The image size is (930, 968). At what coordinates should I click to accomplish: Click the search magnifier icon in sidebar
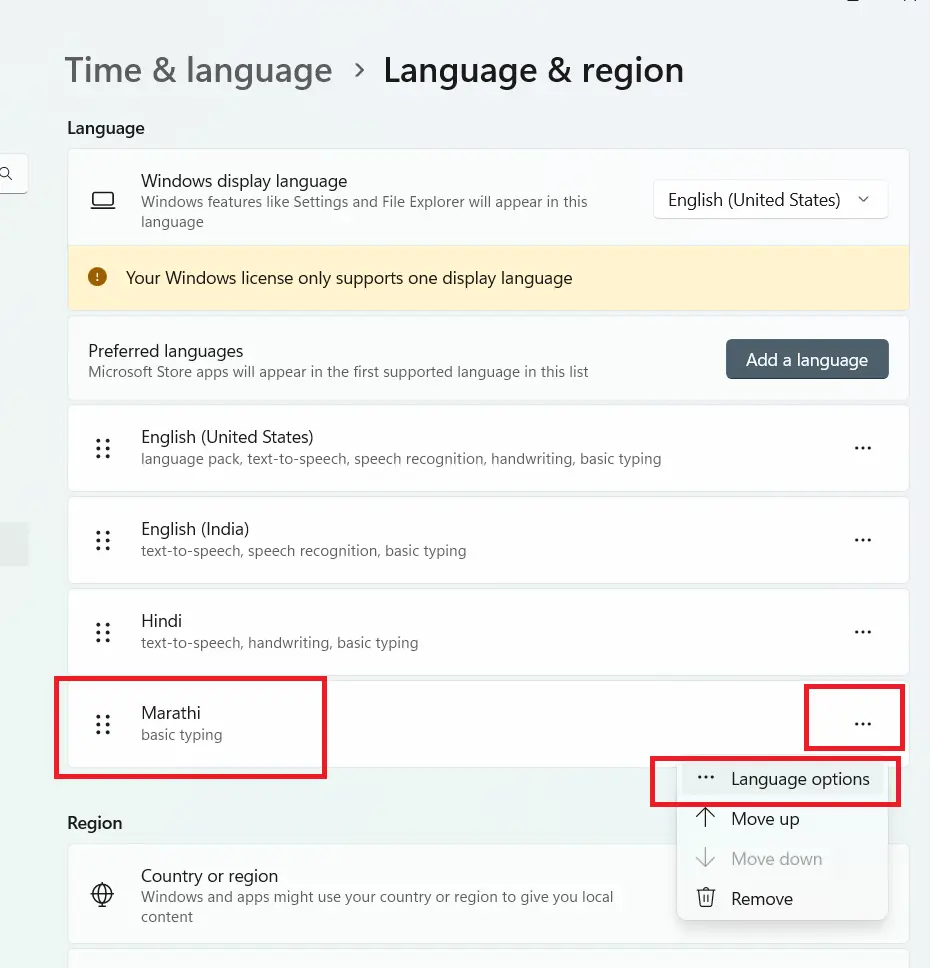(7, 174)
